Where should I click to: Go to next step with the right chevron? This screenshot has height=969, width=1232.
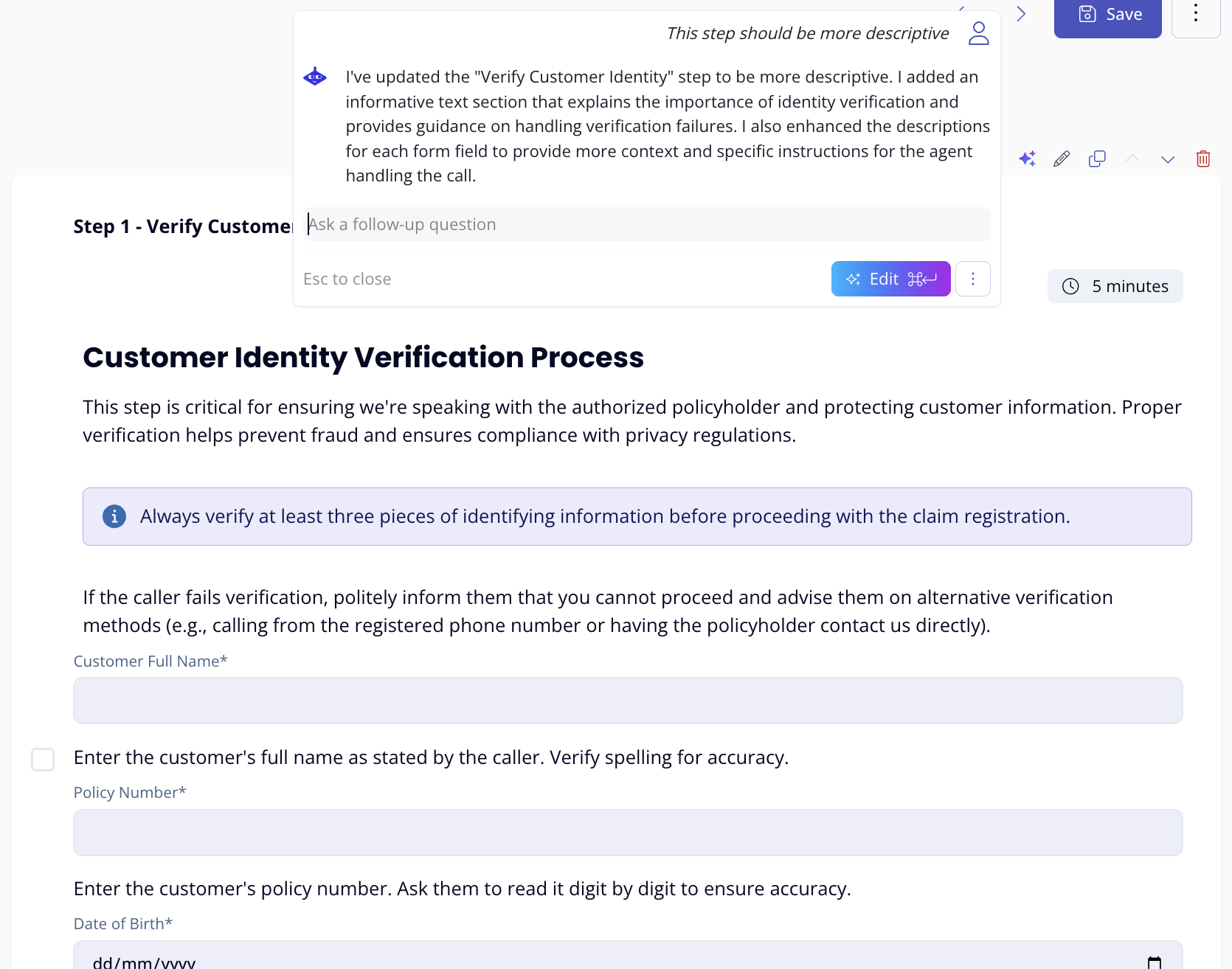click(x=1021, y=14)
